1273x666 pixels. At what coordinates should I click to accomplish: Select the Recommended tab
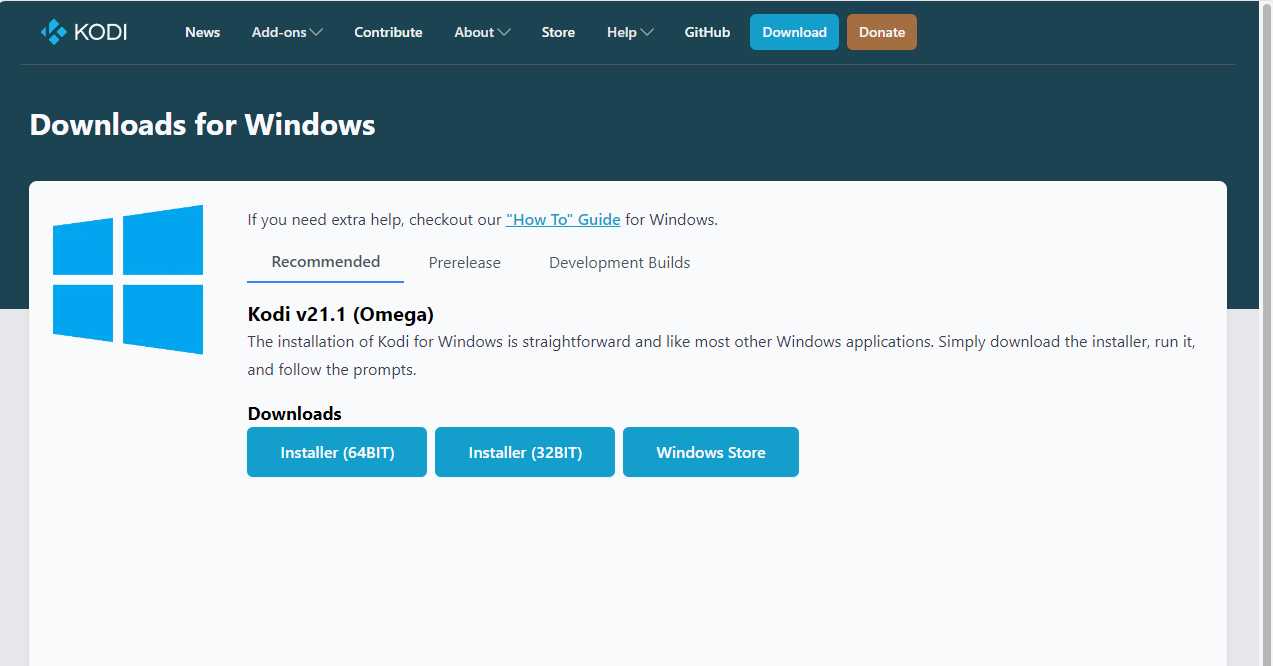(x=326, y=262)
